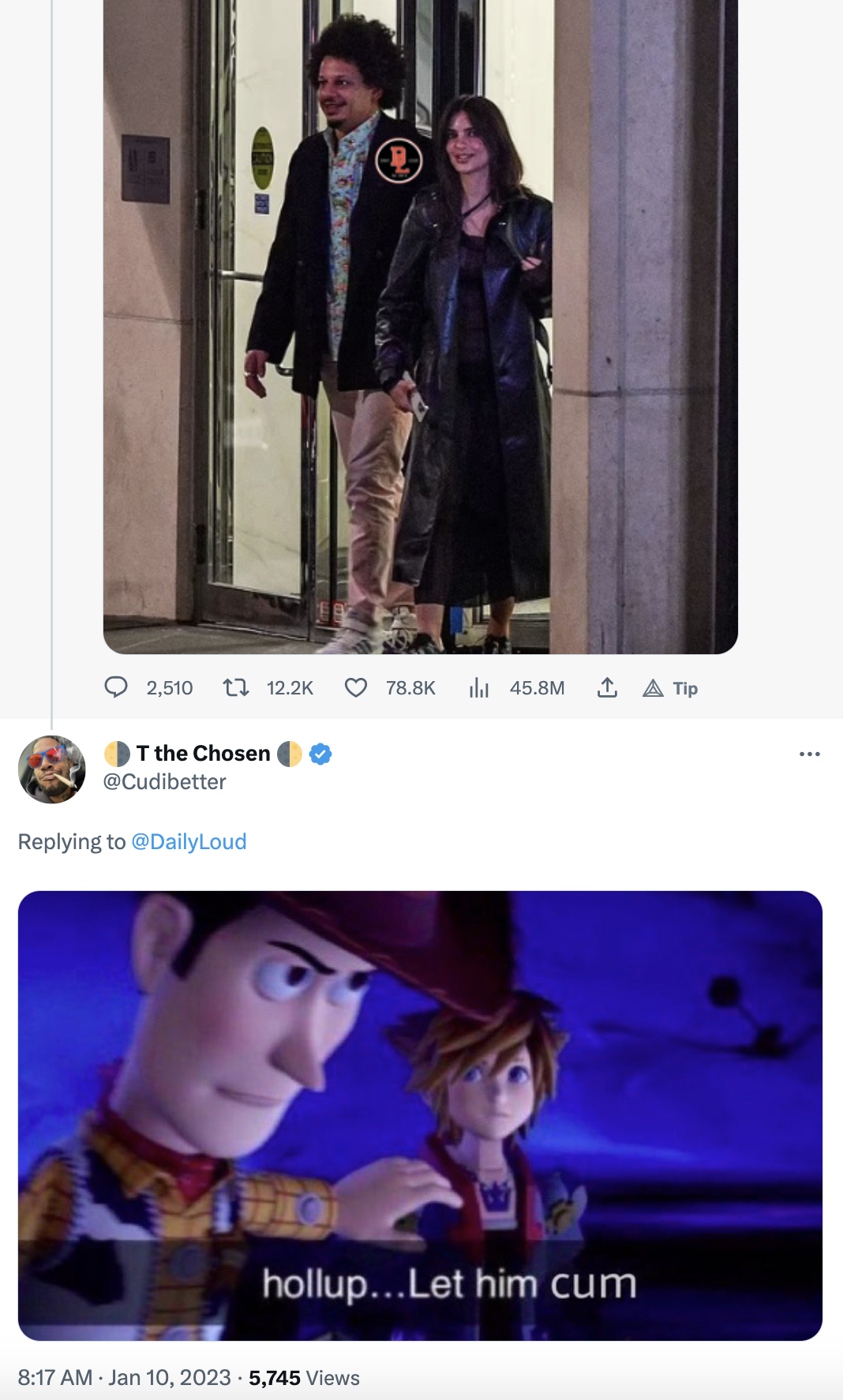Image resolution: width=843 pixels, height=1400 pixels.
Task: Click the share upload arrow icon
Action: click(607, 687)
